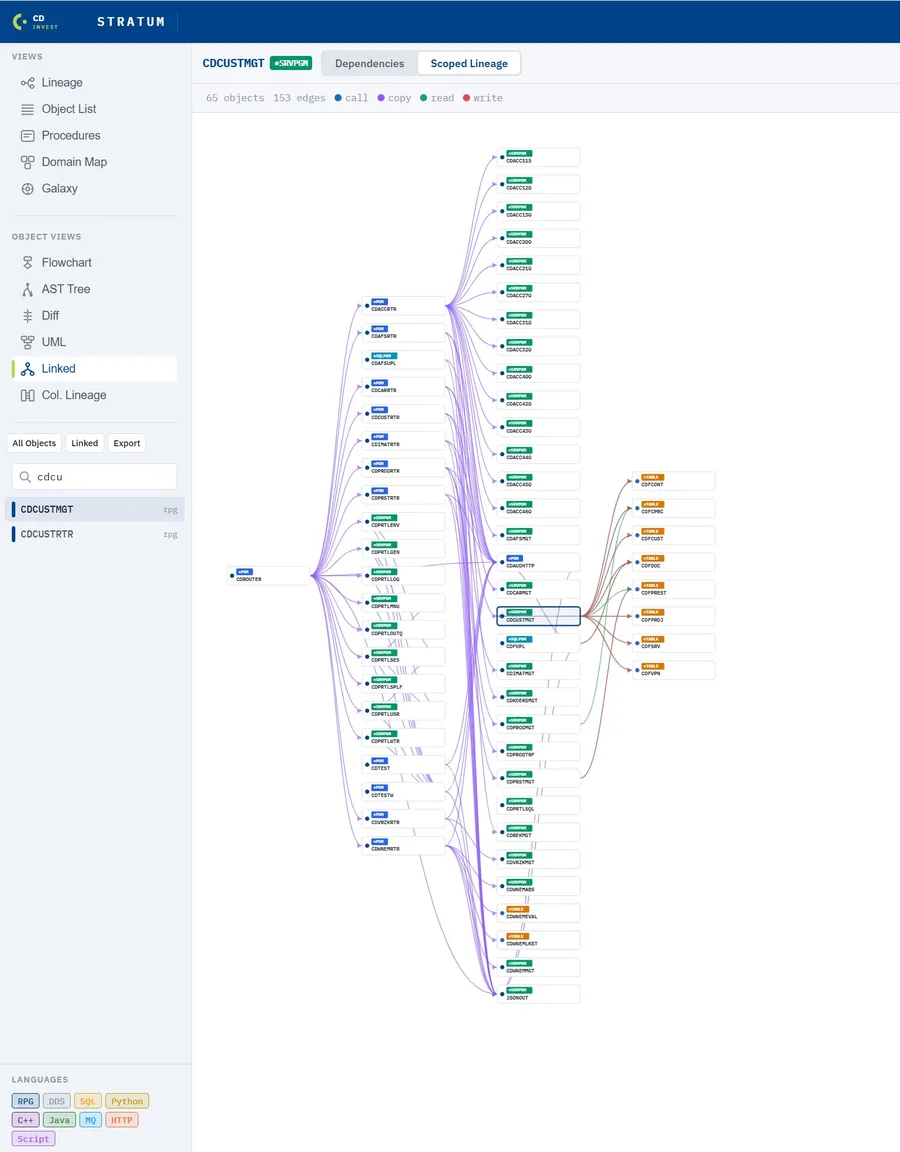Screen dimensions: 900x1152
Task: Select the CDACC400 graph node
Action: 539,373
